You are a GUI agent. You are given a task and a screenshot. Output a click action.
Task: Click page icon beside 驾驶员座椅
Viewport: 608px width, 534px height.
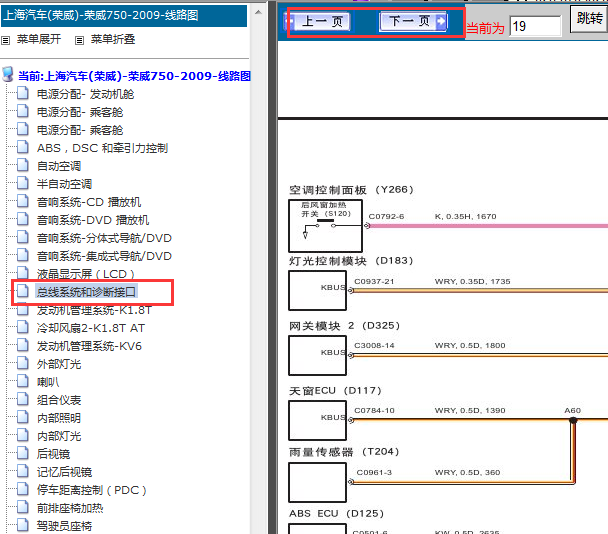(23, 525)
